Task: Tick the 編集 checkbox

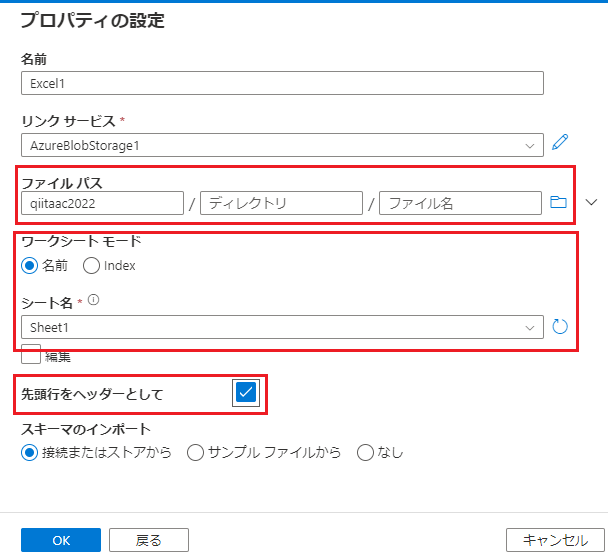Action: (x=31, y=354)
